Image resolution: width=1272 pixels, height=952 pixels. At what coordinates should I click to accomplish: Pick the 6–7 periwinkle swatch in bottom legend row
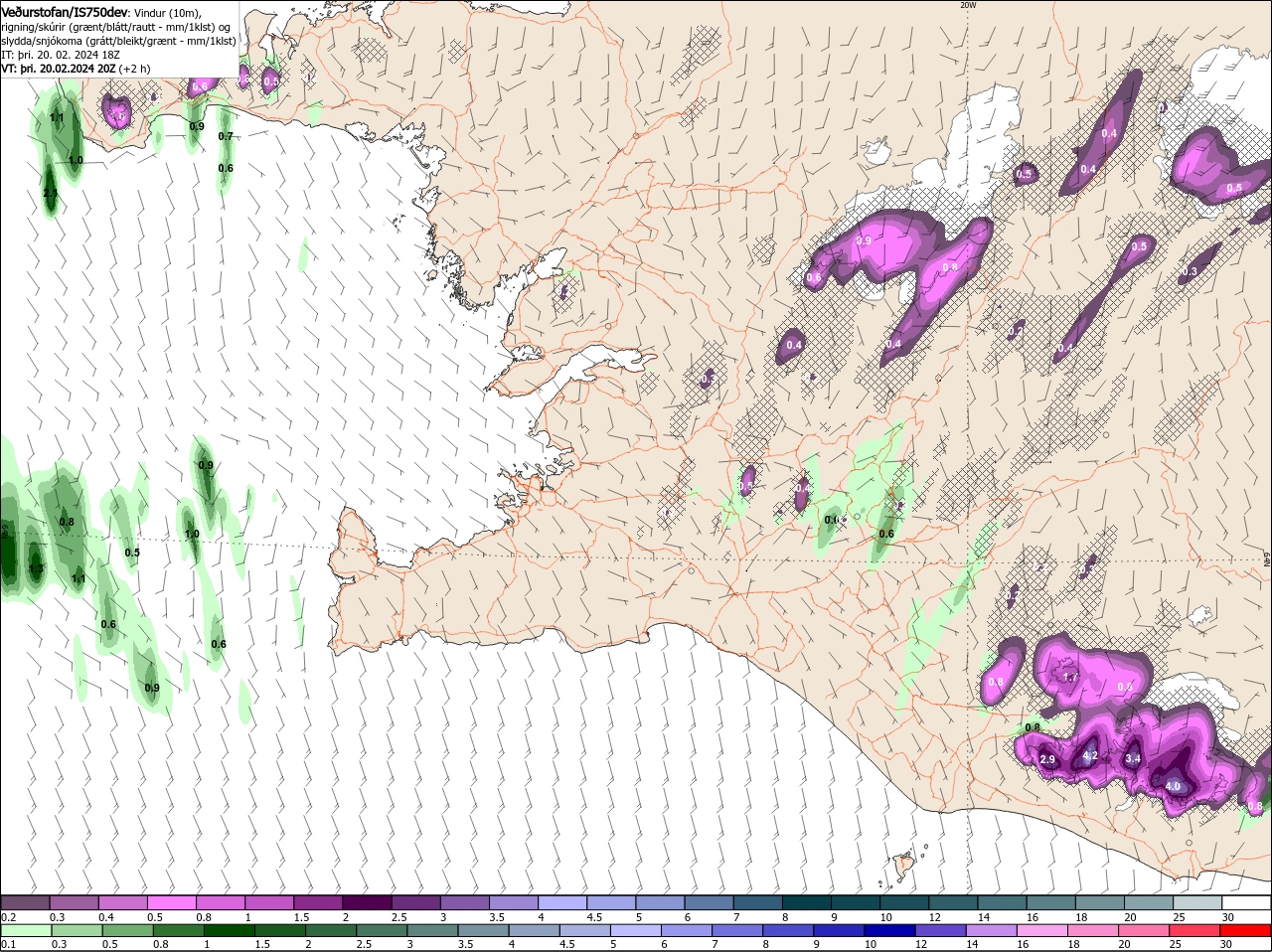pos(688,930)
